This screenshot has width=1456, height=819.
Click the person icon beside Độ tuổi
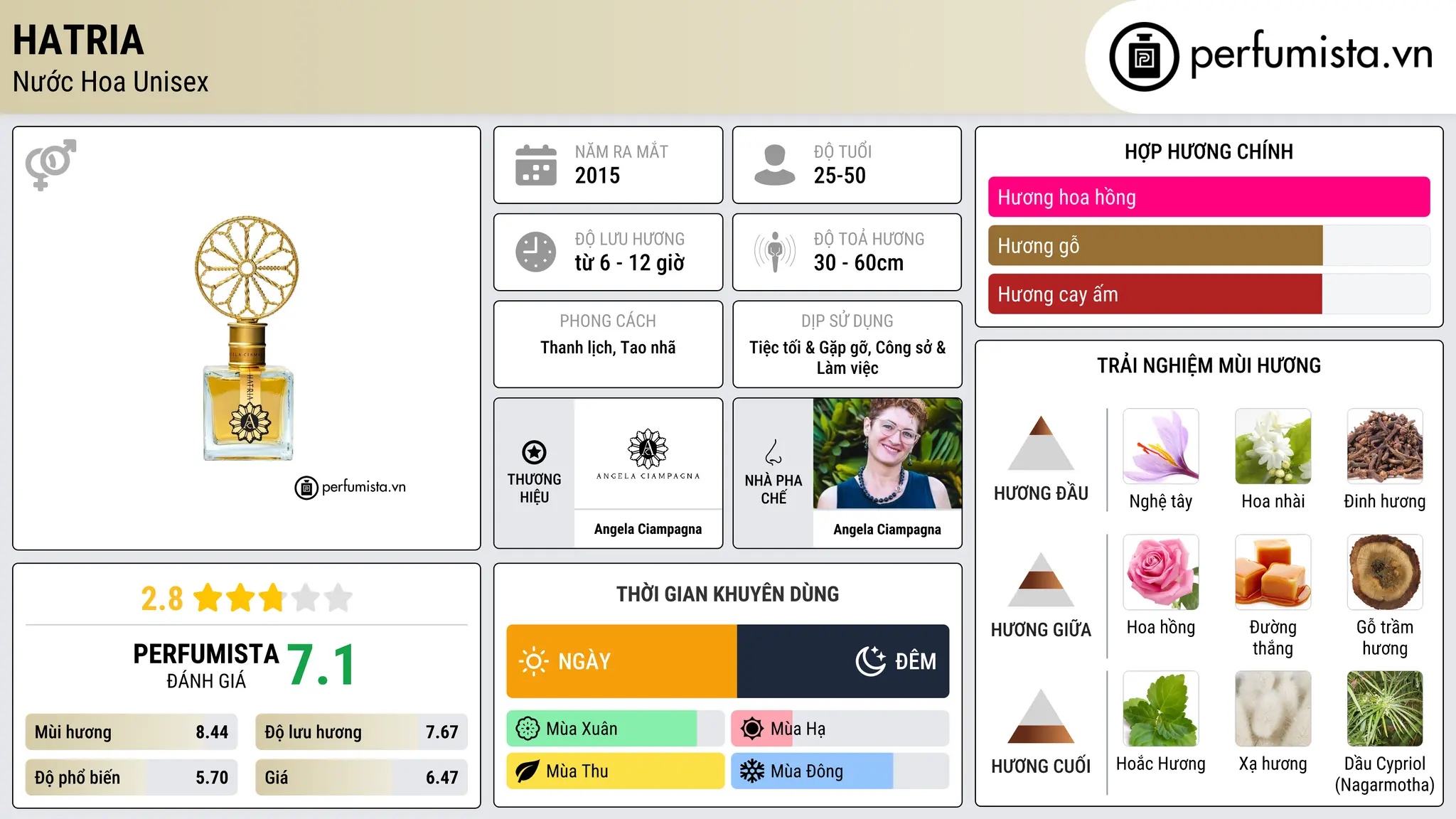tap(775, 165)
